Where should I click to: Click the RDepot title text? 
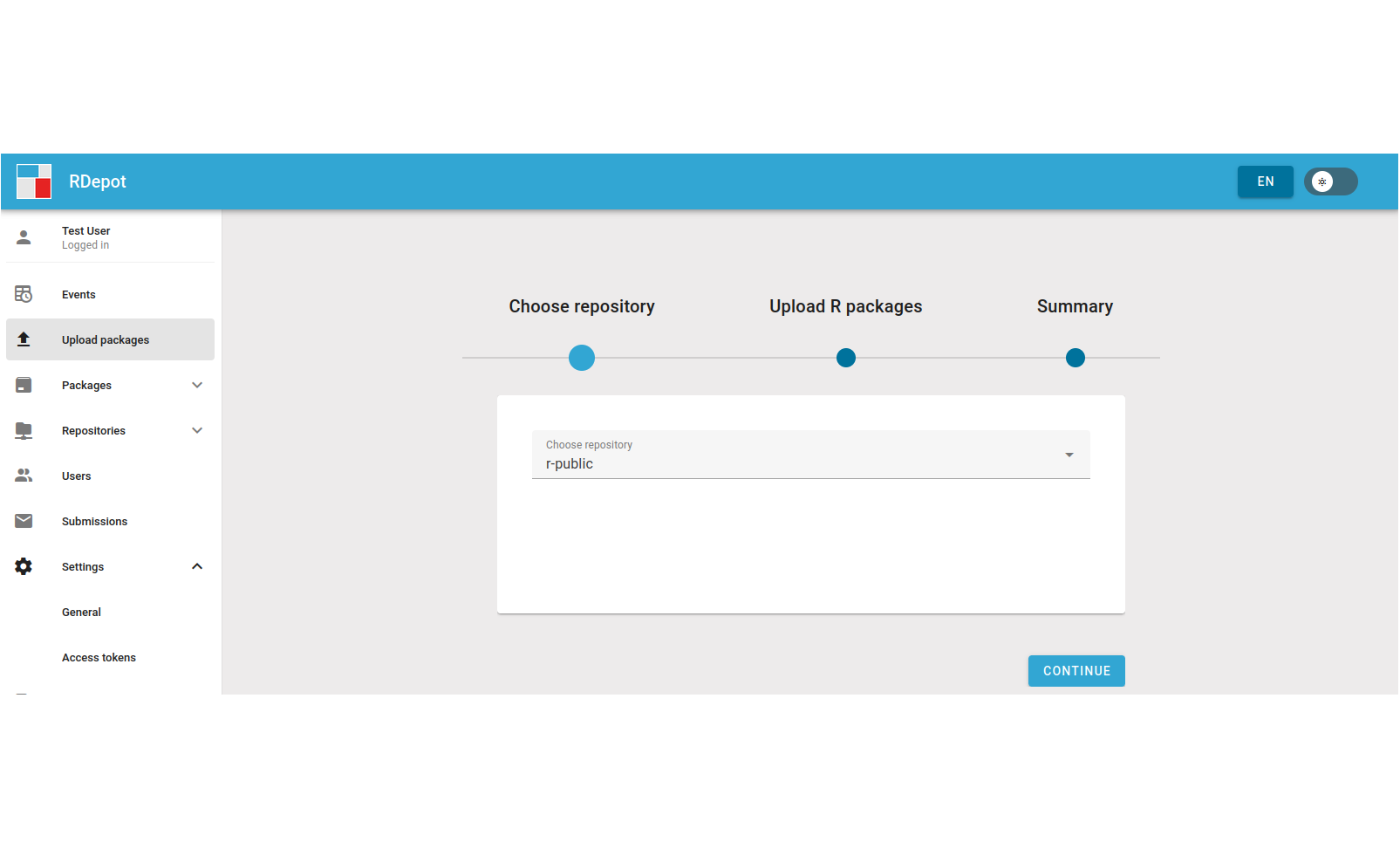pos(98,181)
